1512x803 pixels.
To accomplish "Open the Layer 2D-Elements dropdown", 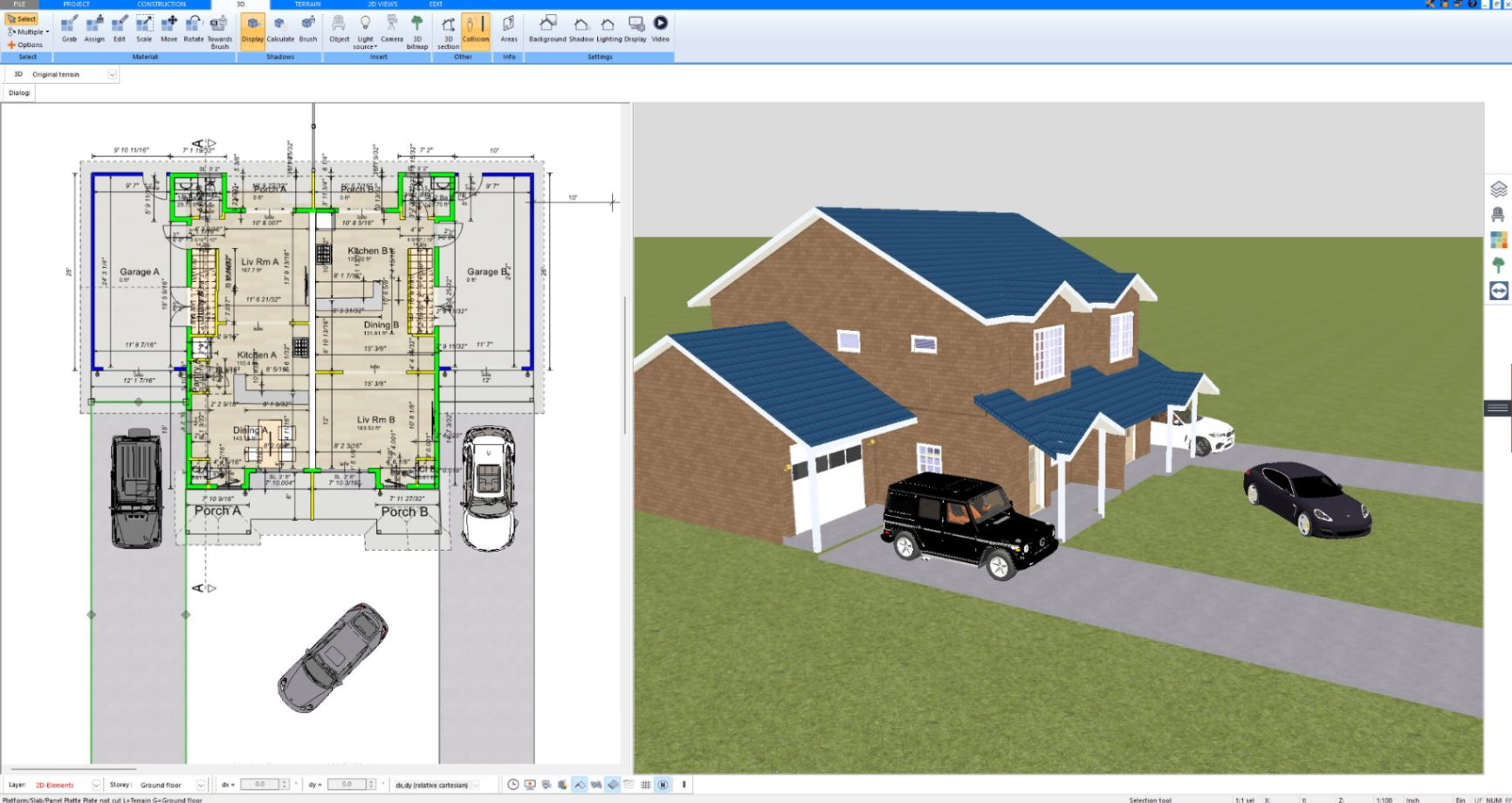I will 96,785.
